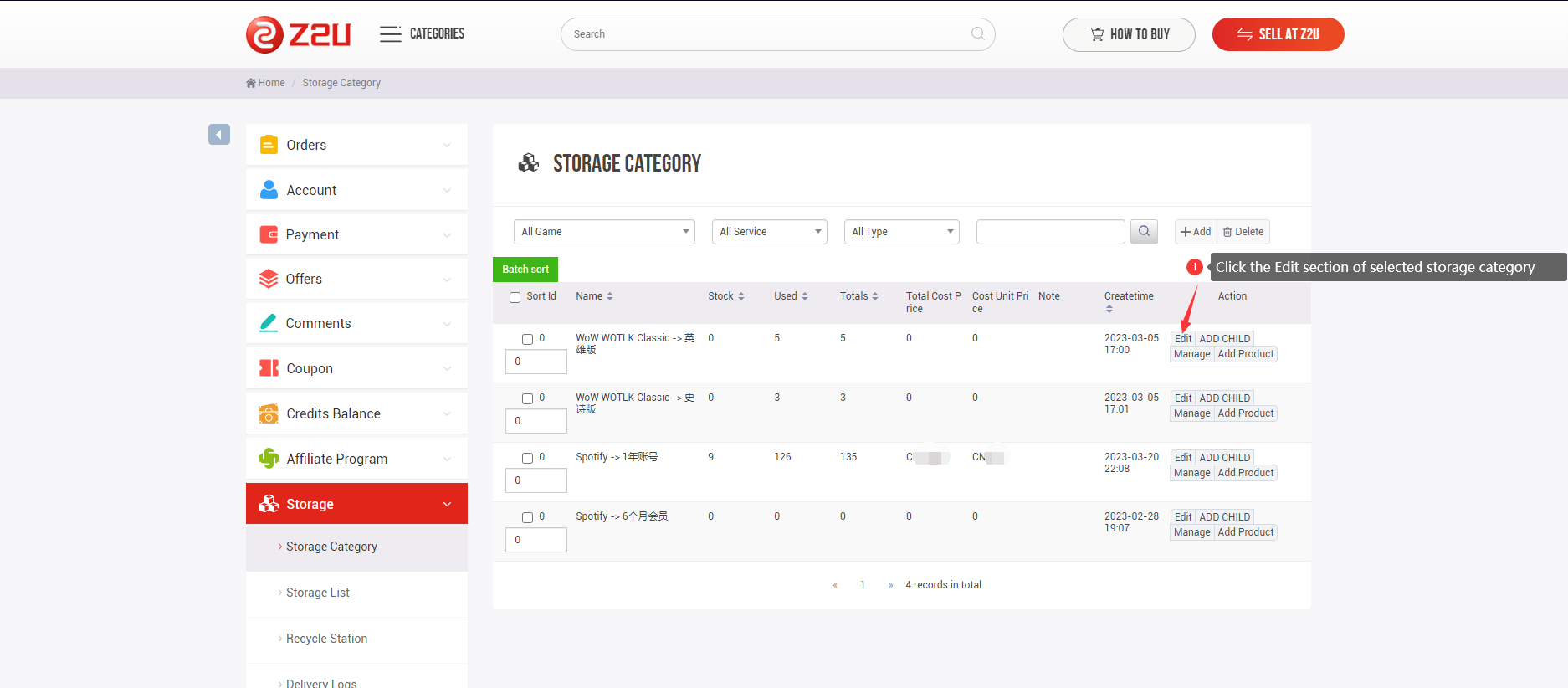Click the Z2U logo icon
1568x688 pixels.
click(x=264, y=34)
